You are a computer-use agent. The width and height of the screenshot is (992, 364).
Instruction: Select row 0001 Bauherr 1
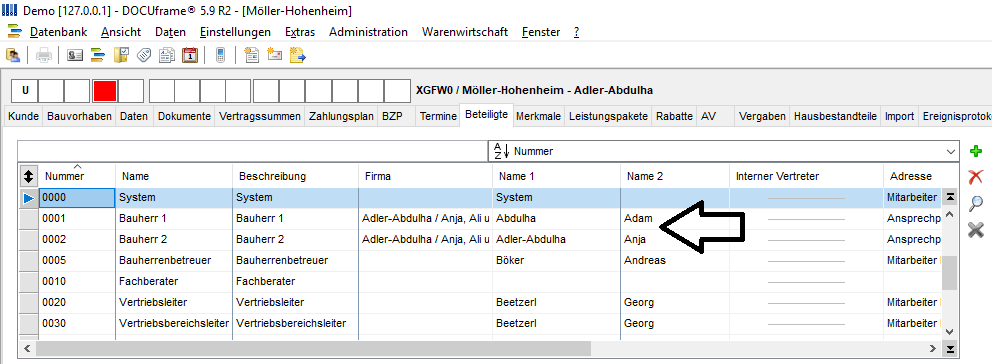(481, 218)
